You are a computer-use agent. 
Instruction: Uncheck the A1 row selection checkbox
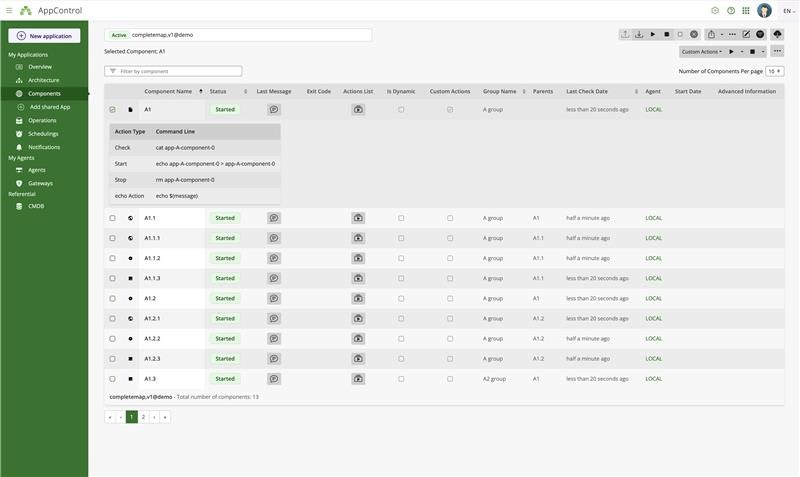(x=112, y=109)
